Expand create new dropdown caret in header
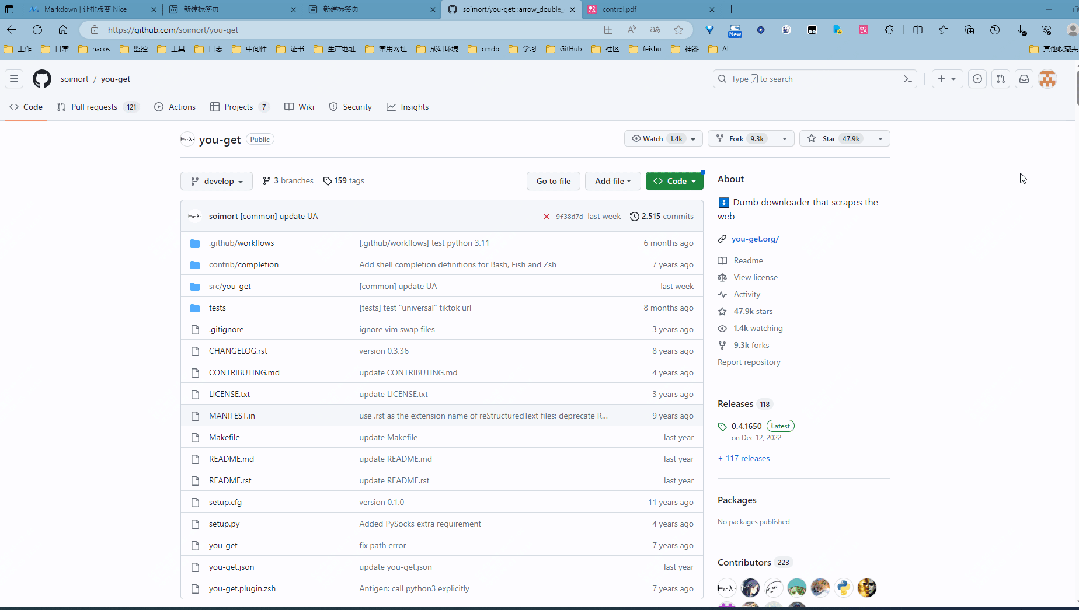This screenshot has height=610, width=1079. pos(954,79)
